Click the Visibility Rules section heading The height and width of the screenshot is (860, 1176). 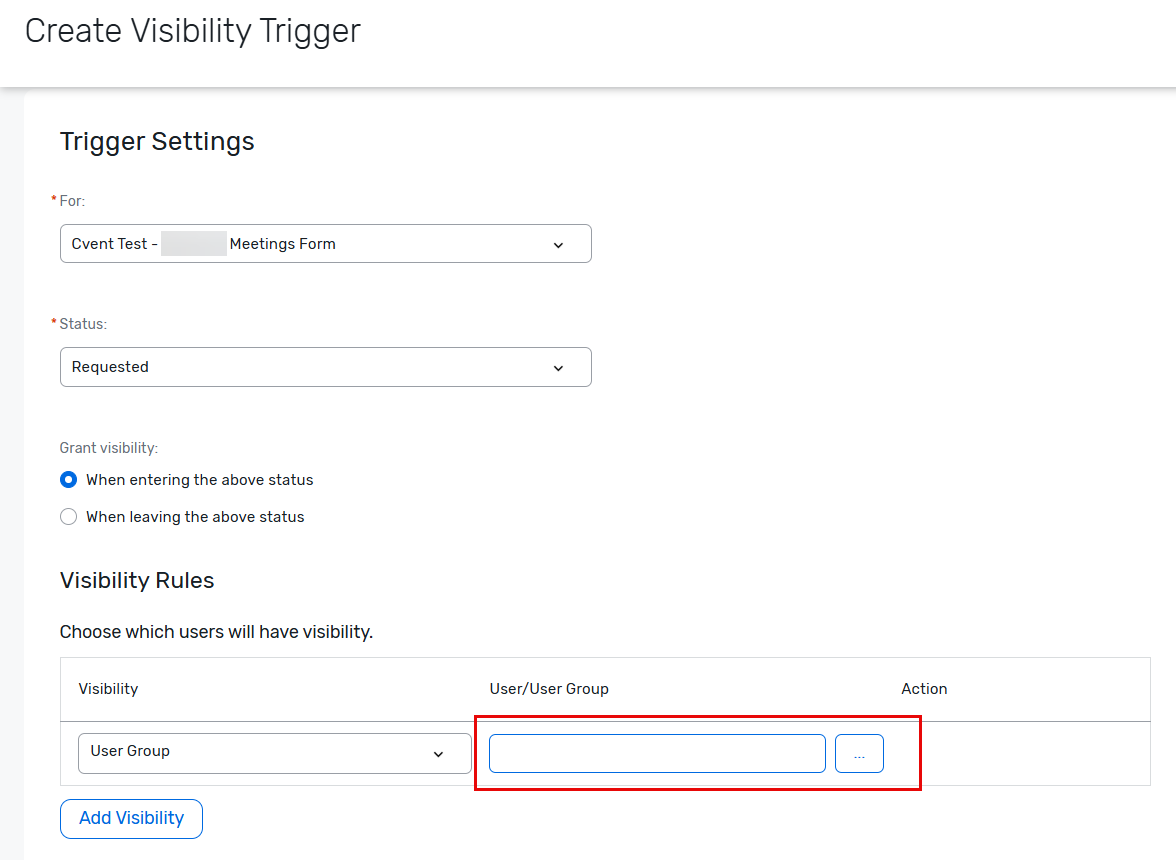coord(137,581)
